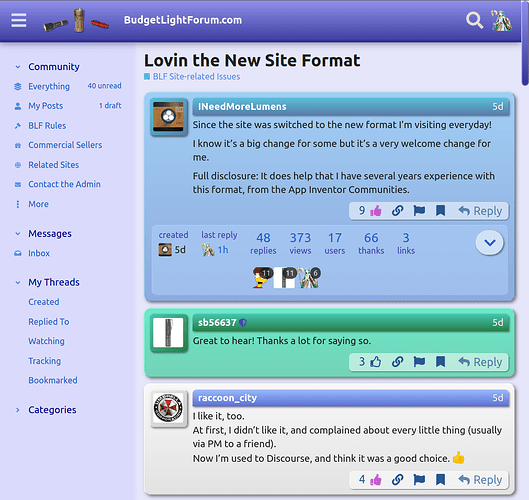529x500 pixels.
Task: Click 5d timestamp on raccoon_city post
Action: click(x=498, y=398)
